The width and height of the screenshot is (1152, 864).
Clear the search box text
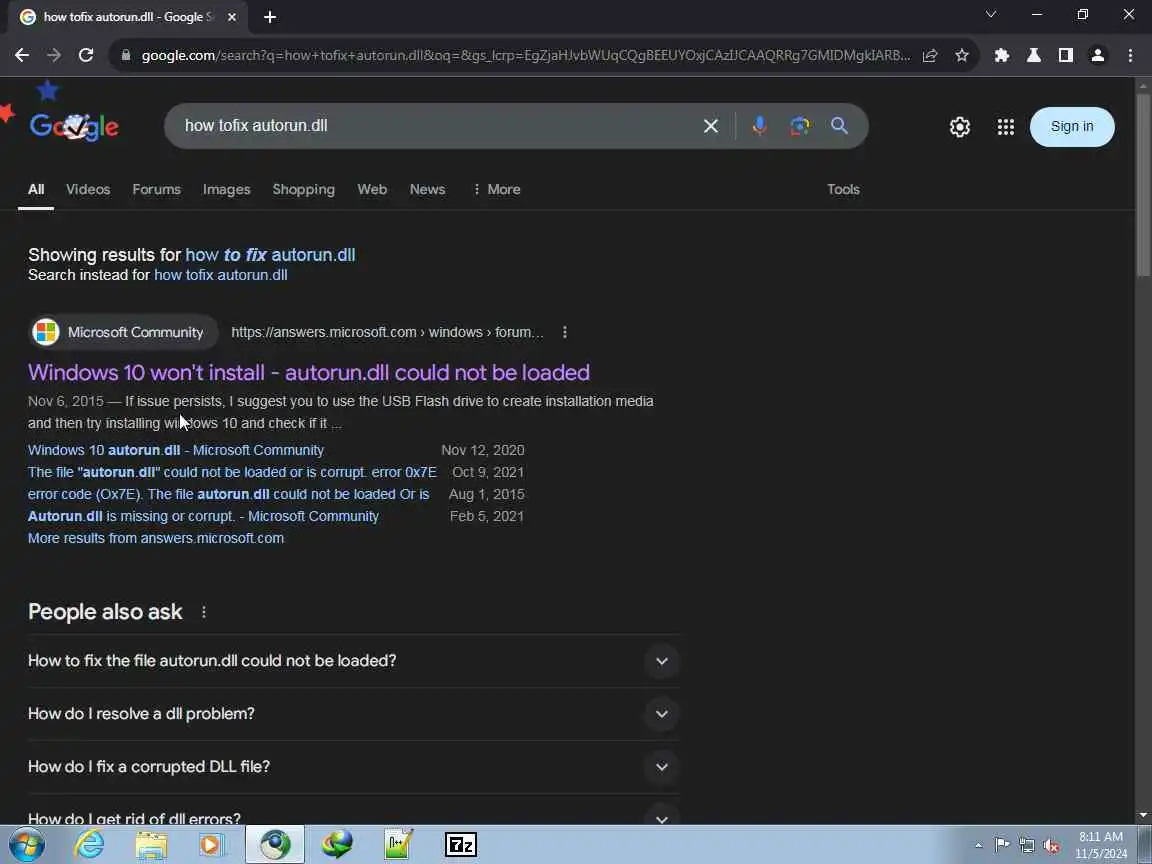point(710,126)
